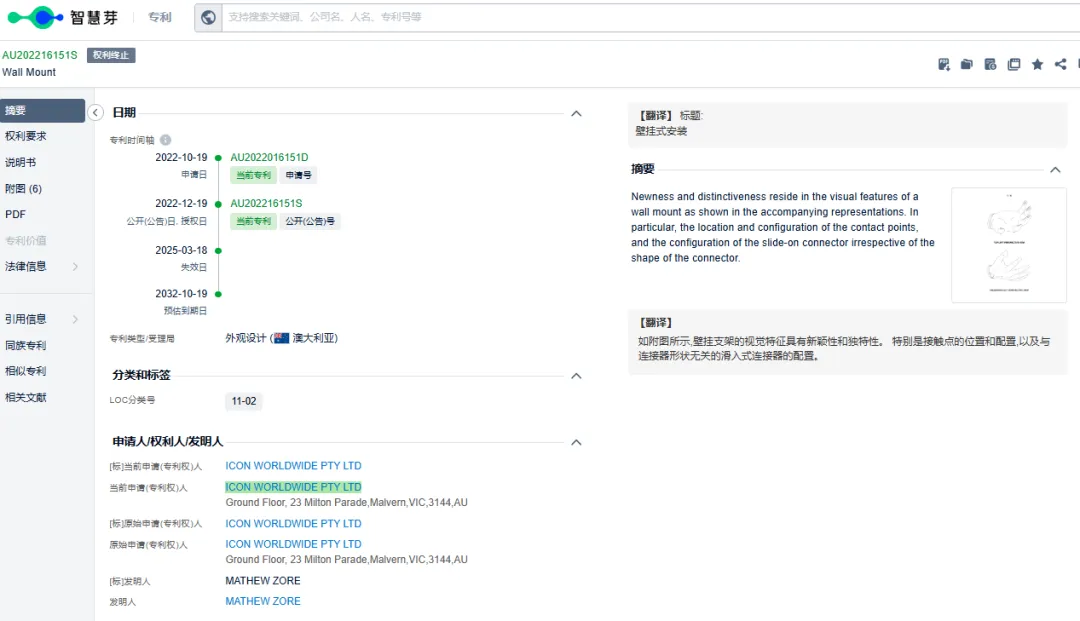This screenshot has width=1080, height=621.
Task: Favorite this patent with the star icon
Action: (1037, 64)
